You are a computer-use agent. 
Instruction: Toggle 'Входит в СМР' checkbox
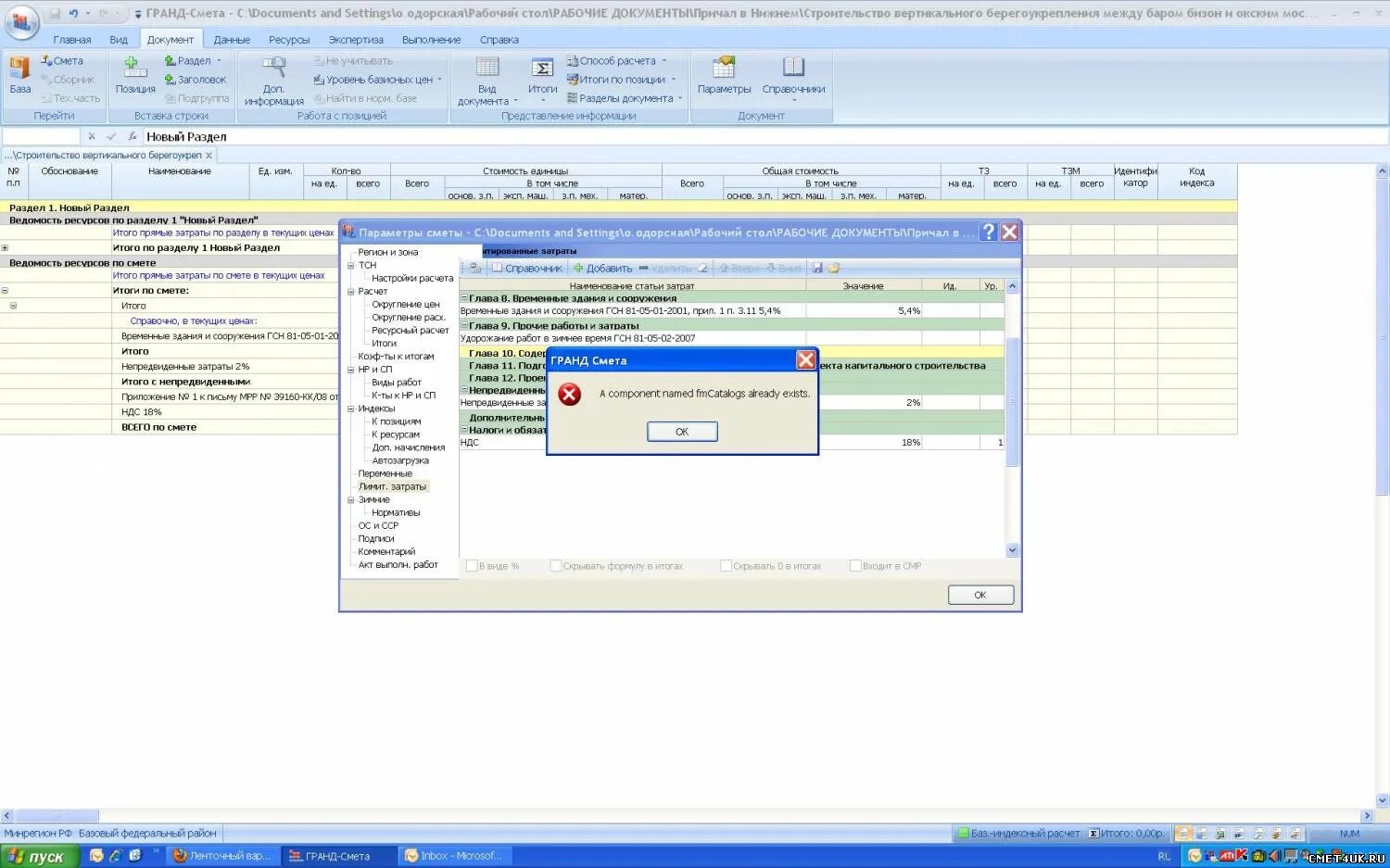(855, 566)
